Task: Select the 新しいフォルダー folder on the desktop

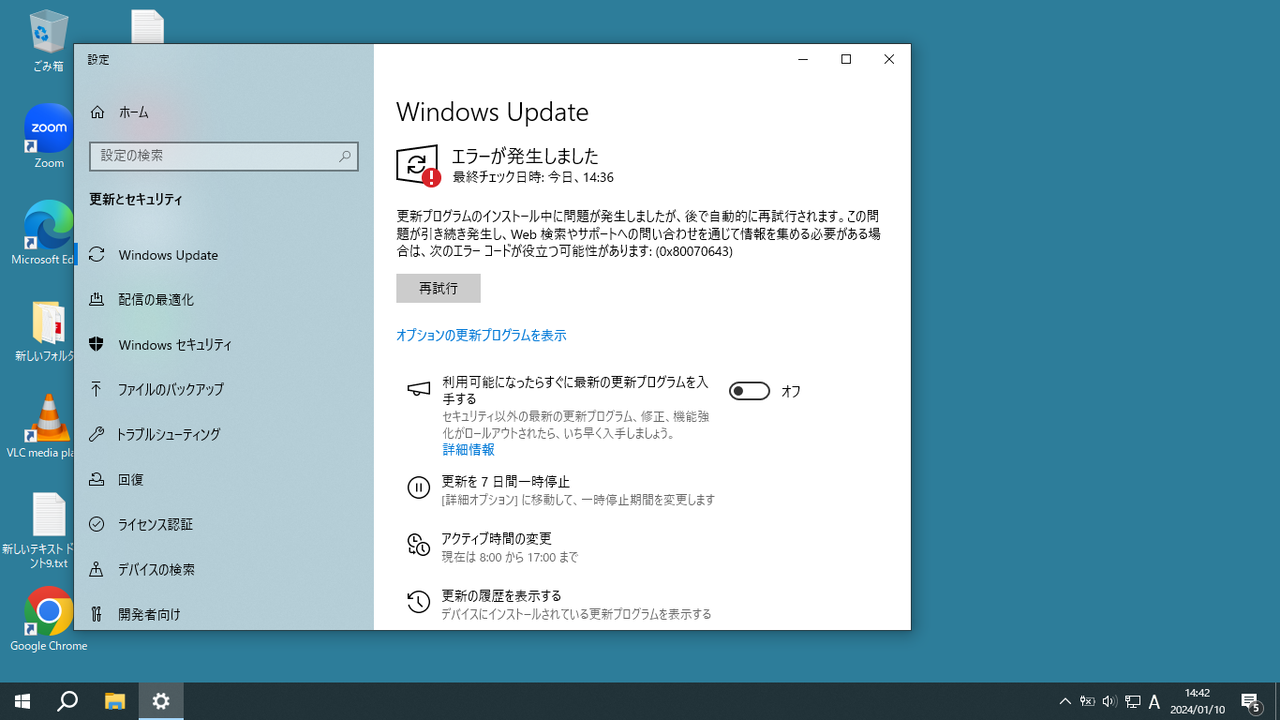Action: click(x=46, y=331)
